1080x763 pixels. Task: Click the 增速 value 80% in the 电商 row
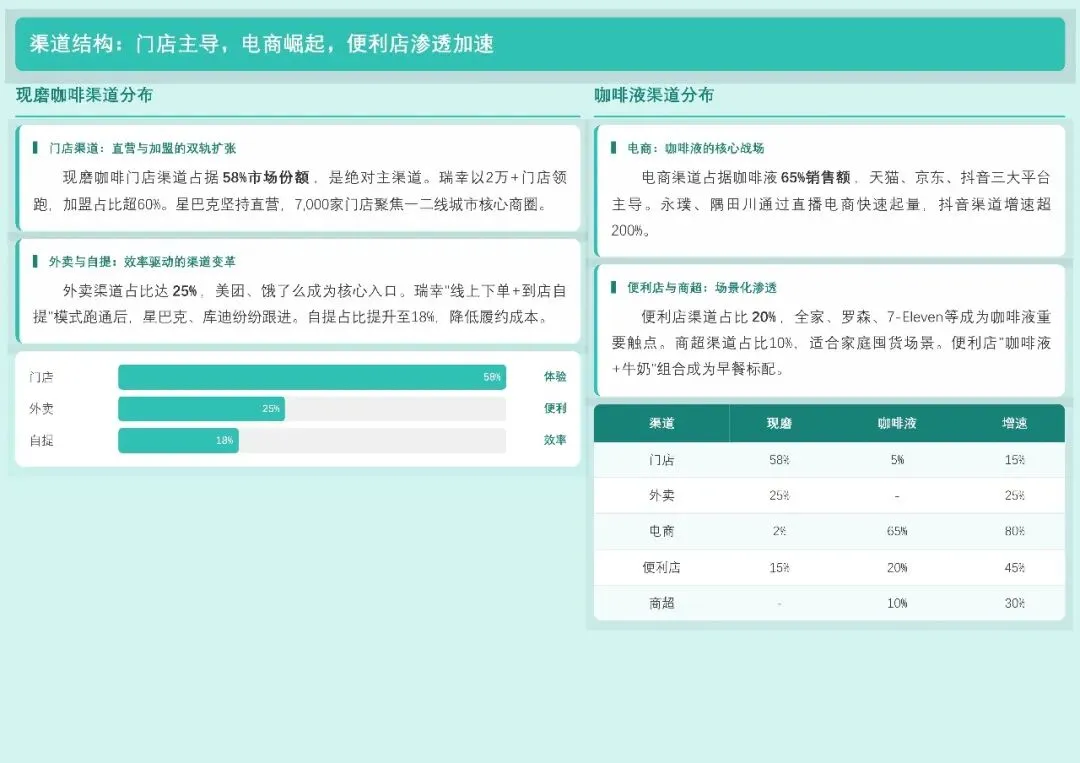click(1015, 532)
